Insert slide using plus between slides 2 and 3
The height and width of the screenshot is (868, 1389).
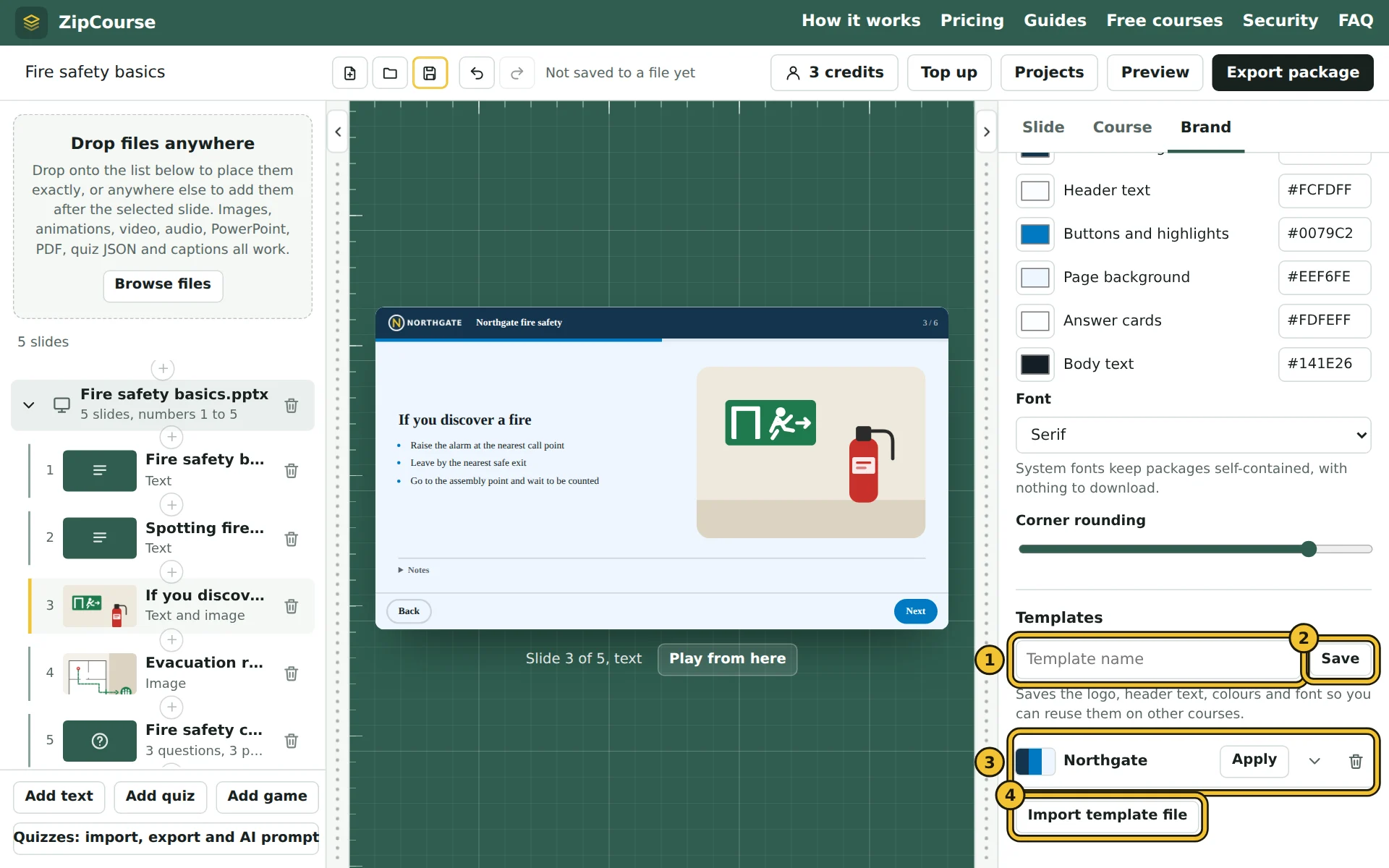tap(171, 572)
